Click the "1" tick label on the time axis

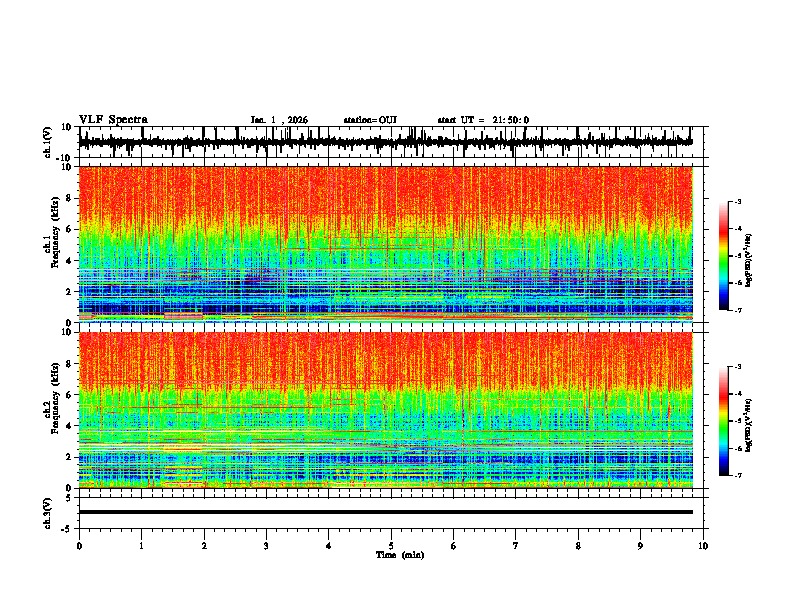[x=141, y=546]
